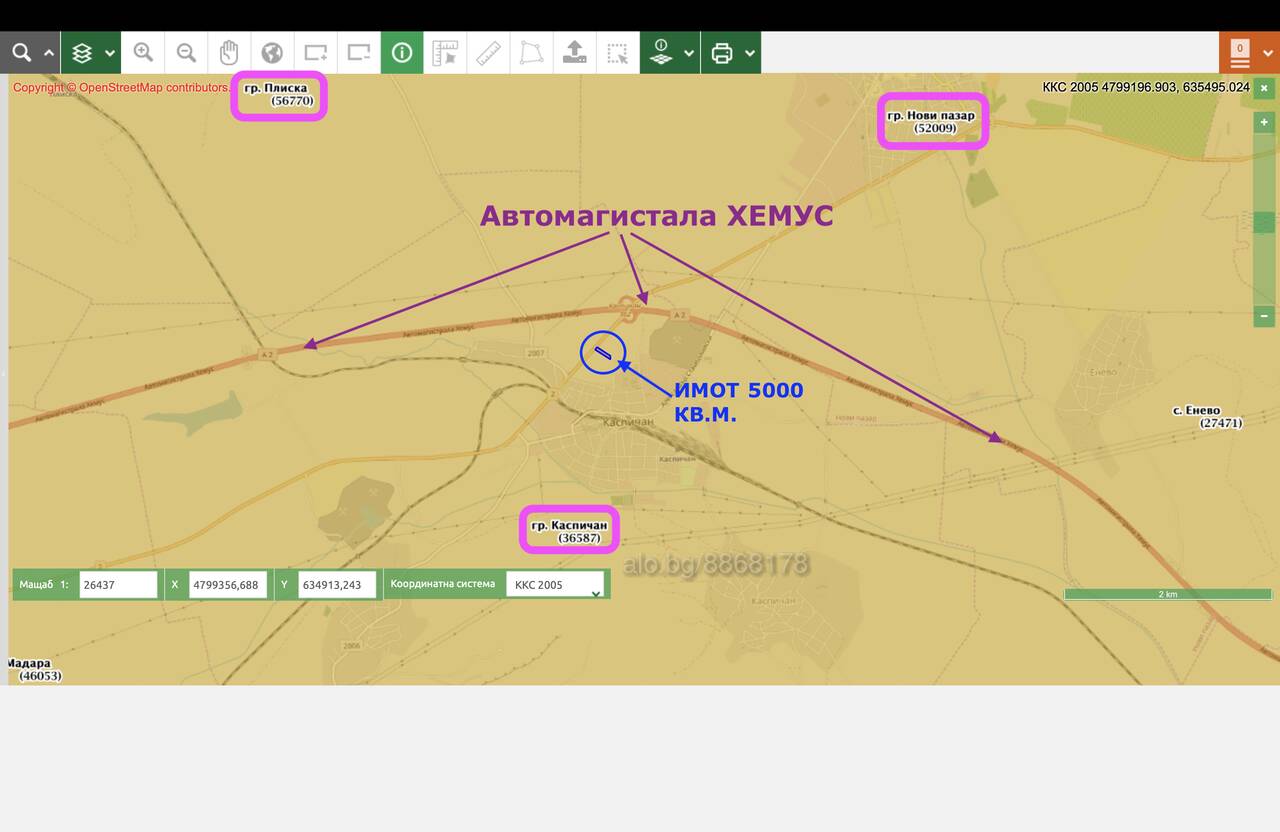Select the zoom in magnifier tool
Image resolution: width=1280 pixels, height=832 pixels.
144,52
